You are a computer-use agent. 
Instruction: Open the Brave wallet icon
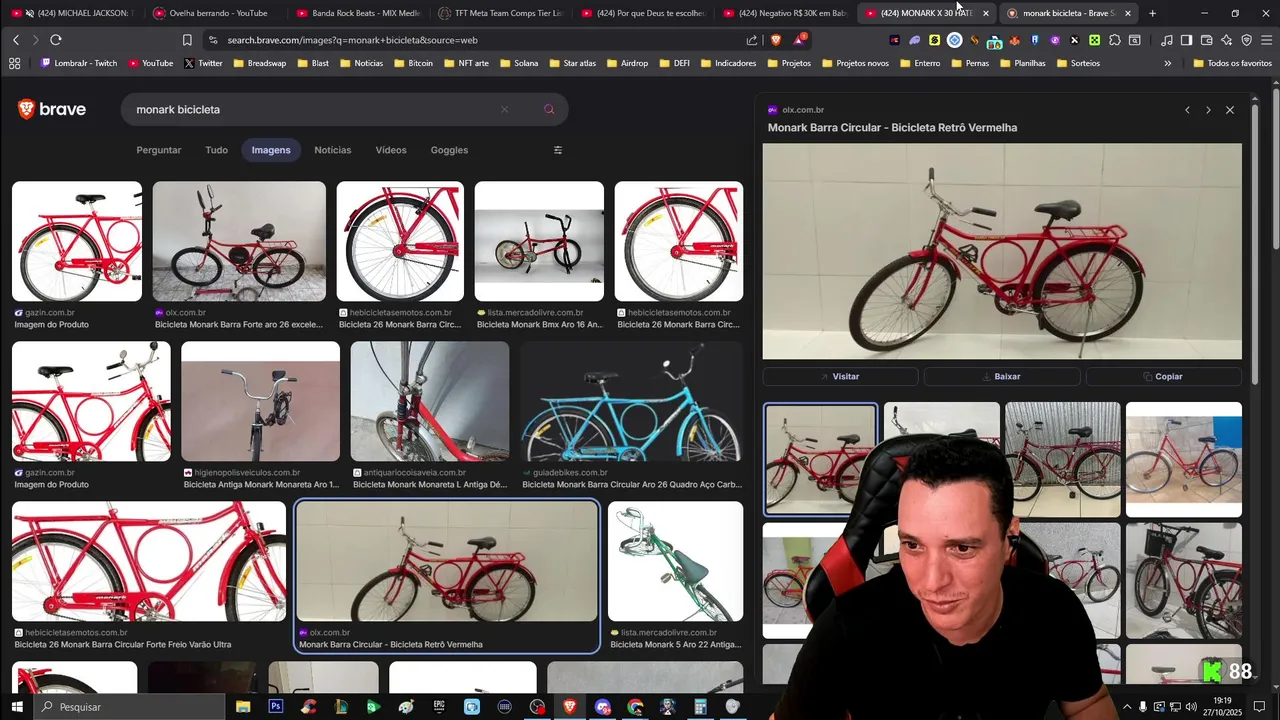1206,40
